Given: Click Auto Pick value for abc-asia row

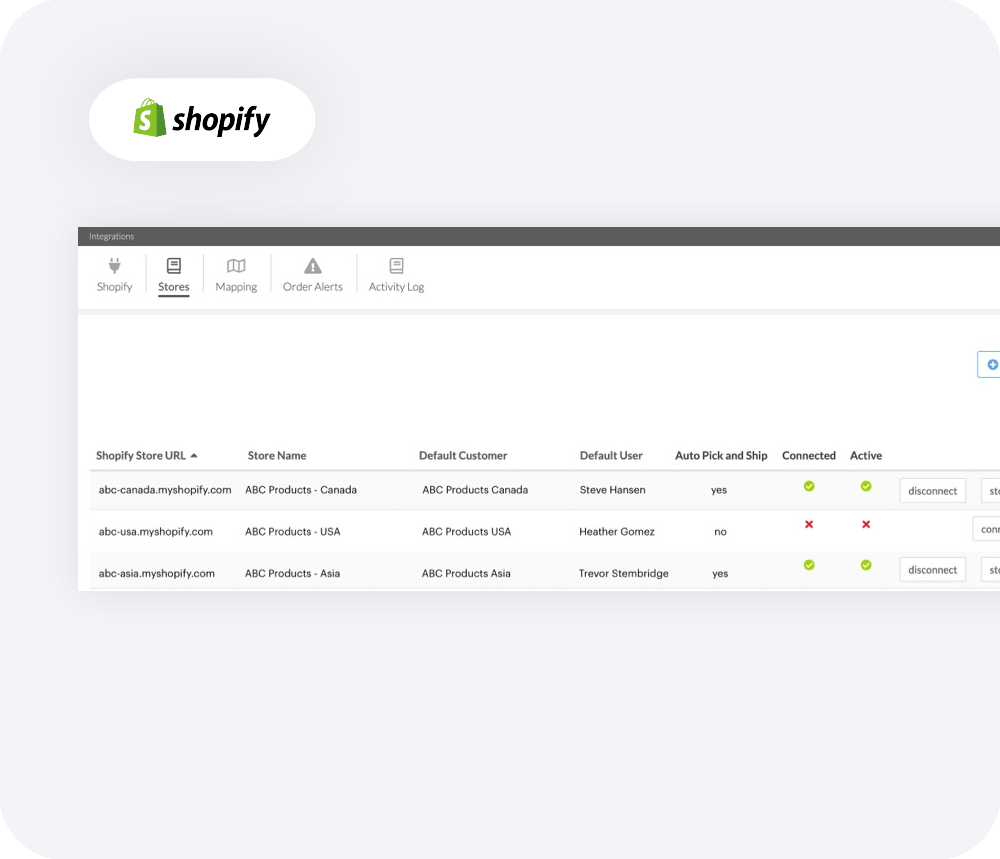Looking at the screenshot, I should 720,573.
